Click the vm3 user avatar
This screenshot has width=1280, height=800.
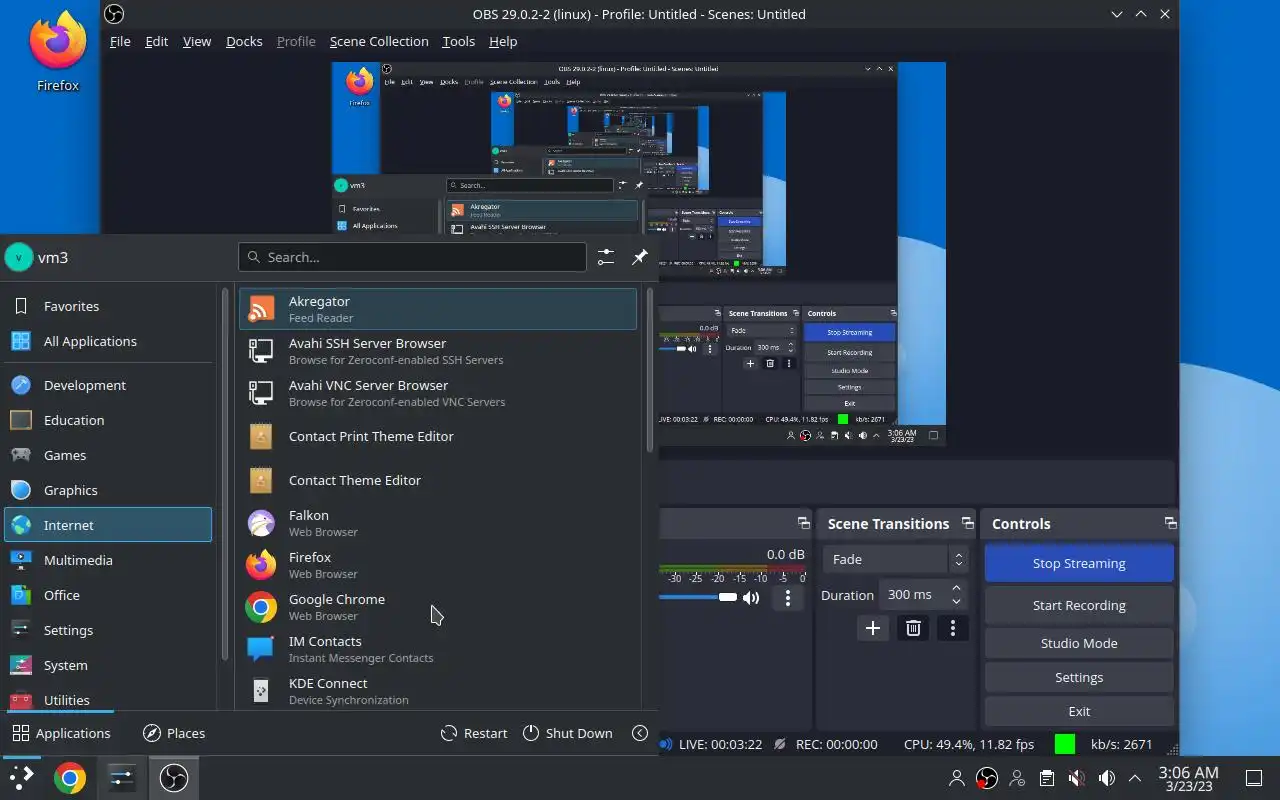click(19, 257)
